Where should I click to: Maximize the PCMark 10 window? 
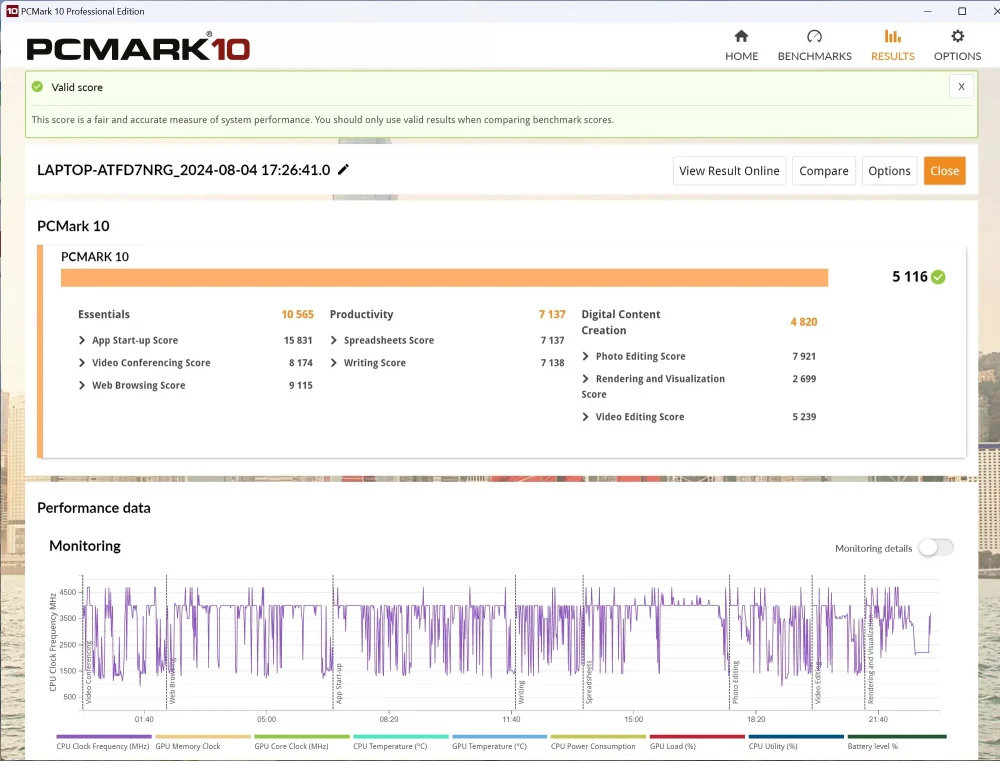click(962, 11)
